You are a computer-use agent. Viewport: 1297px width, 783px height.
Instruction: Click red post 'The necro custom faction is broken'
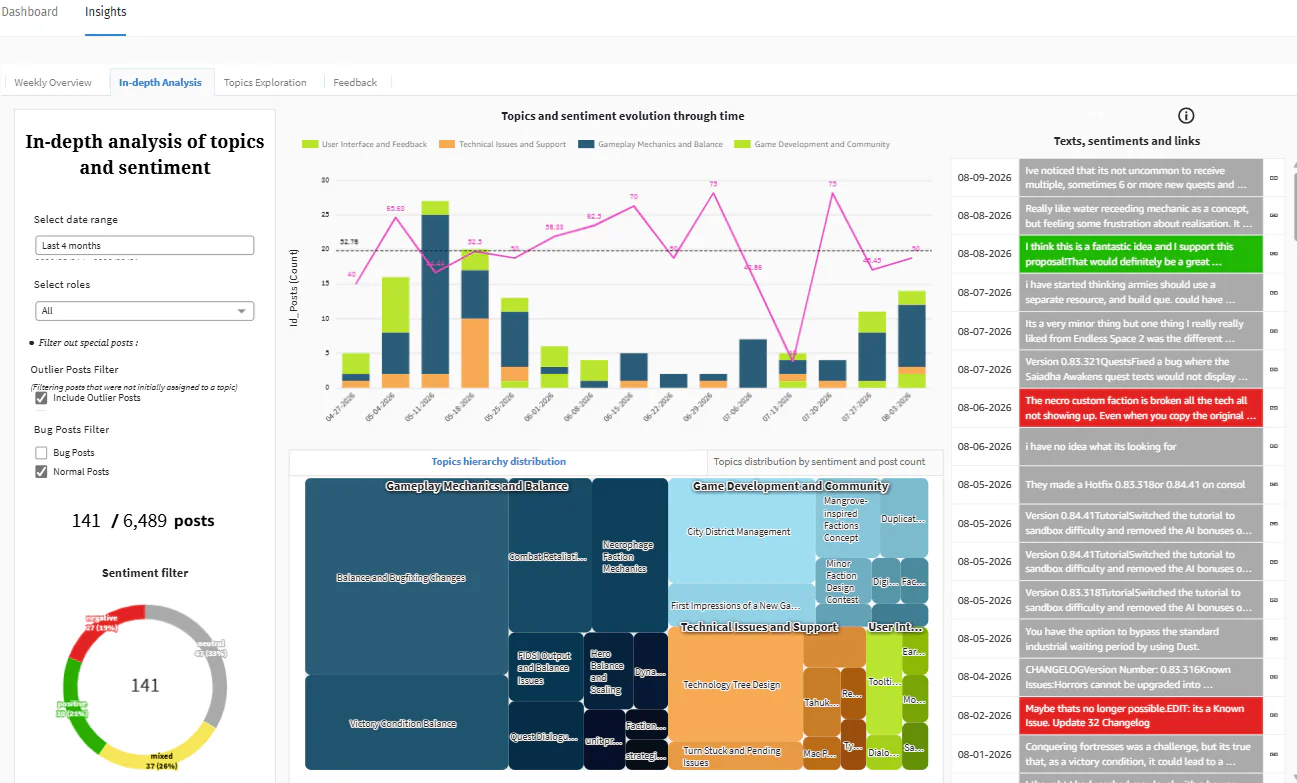point(1140,408)
